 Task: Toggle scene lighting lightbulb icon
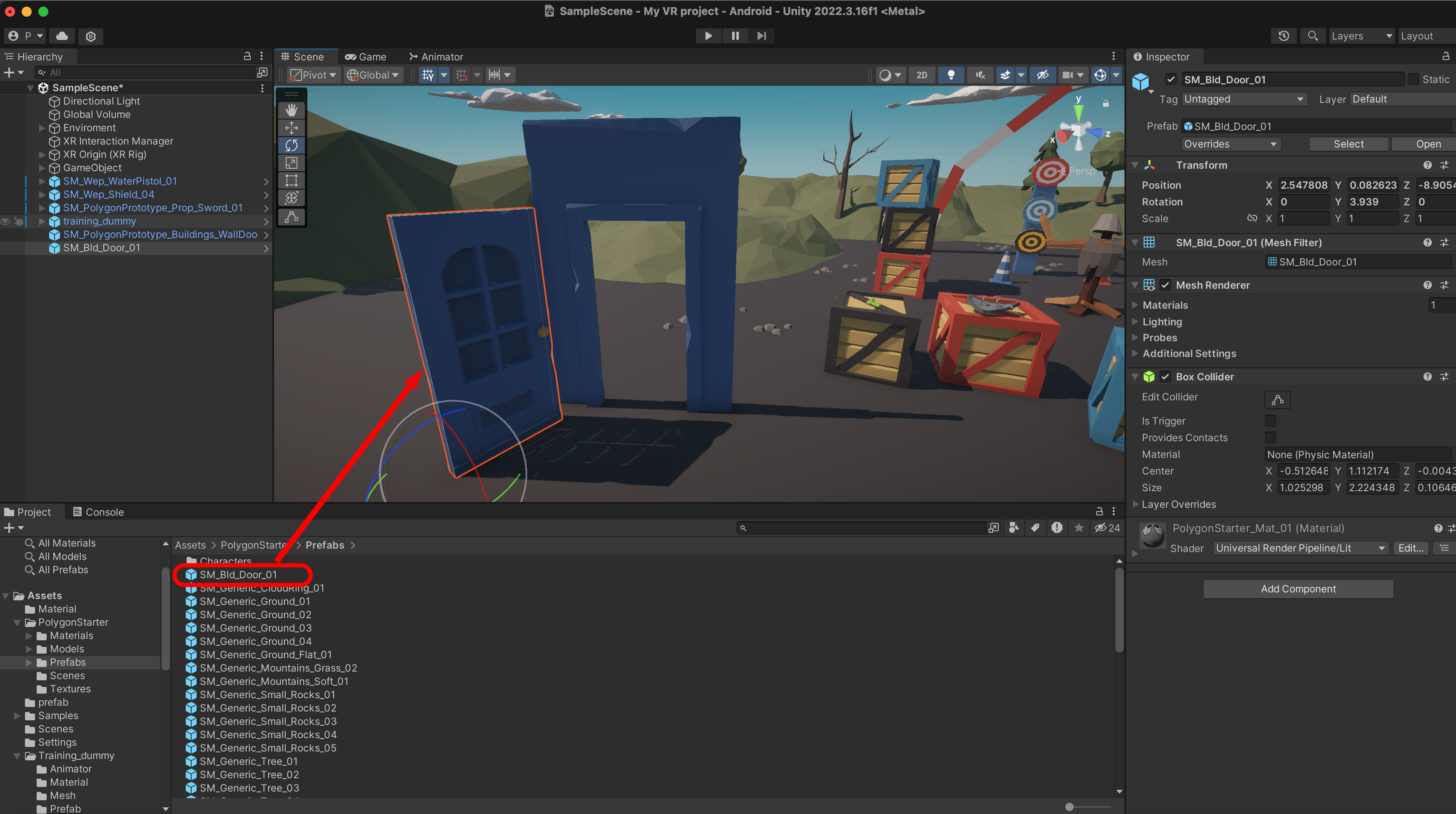pos(951,75)
